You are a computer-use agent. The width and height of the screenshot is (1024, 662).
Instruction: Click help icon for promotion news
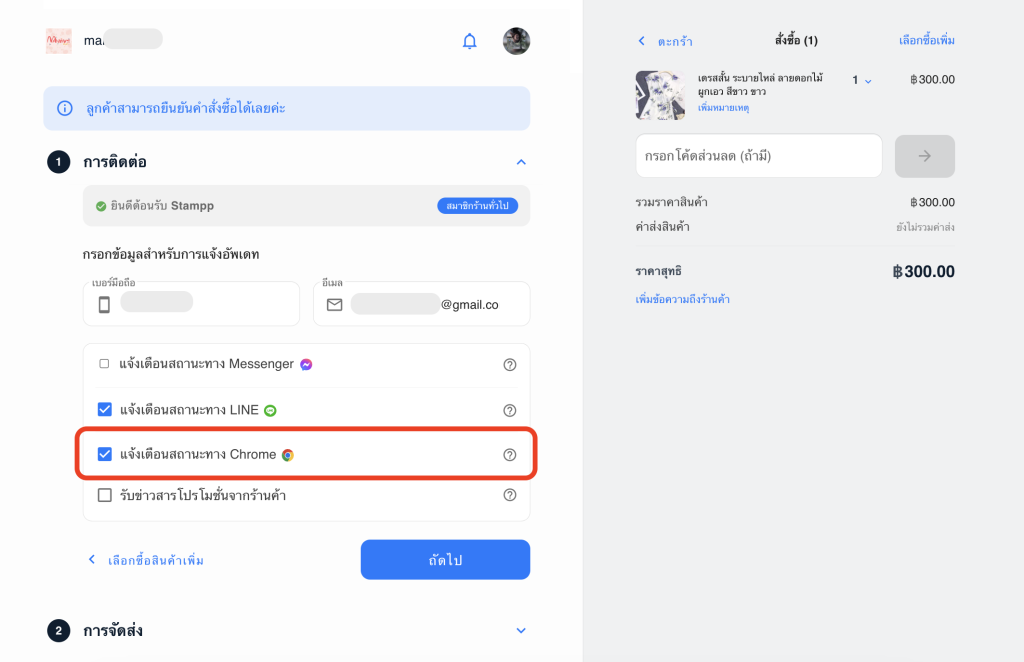[x=510, y=495]
